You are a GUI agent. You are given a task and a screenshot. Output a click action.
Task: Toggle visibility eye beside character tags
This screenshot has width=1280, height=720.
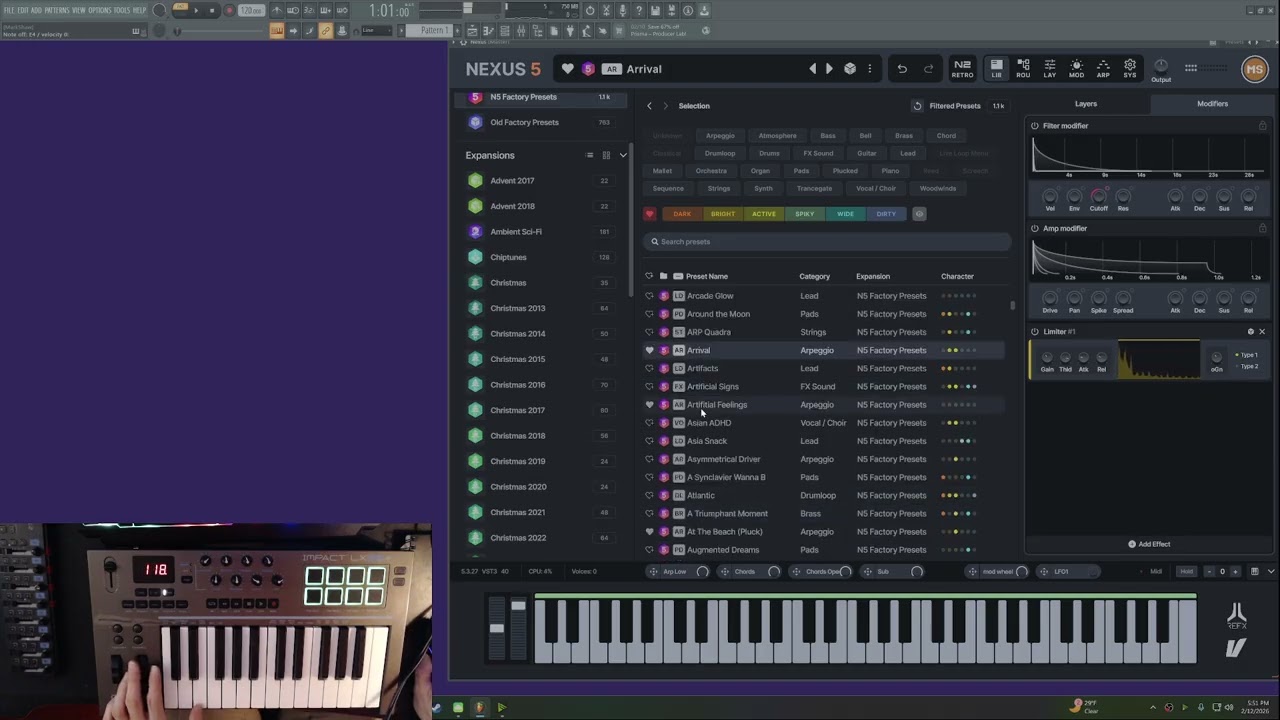919,214
